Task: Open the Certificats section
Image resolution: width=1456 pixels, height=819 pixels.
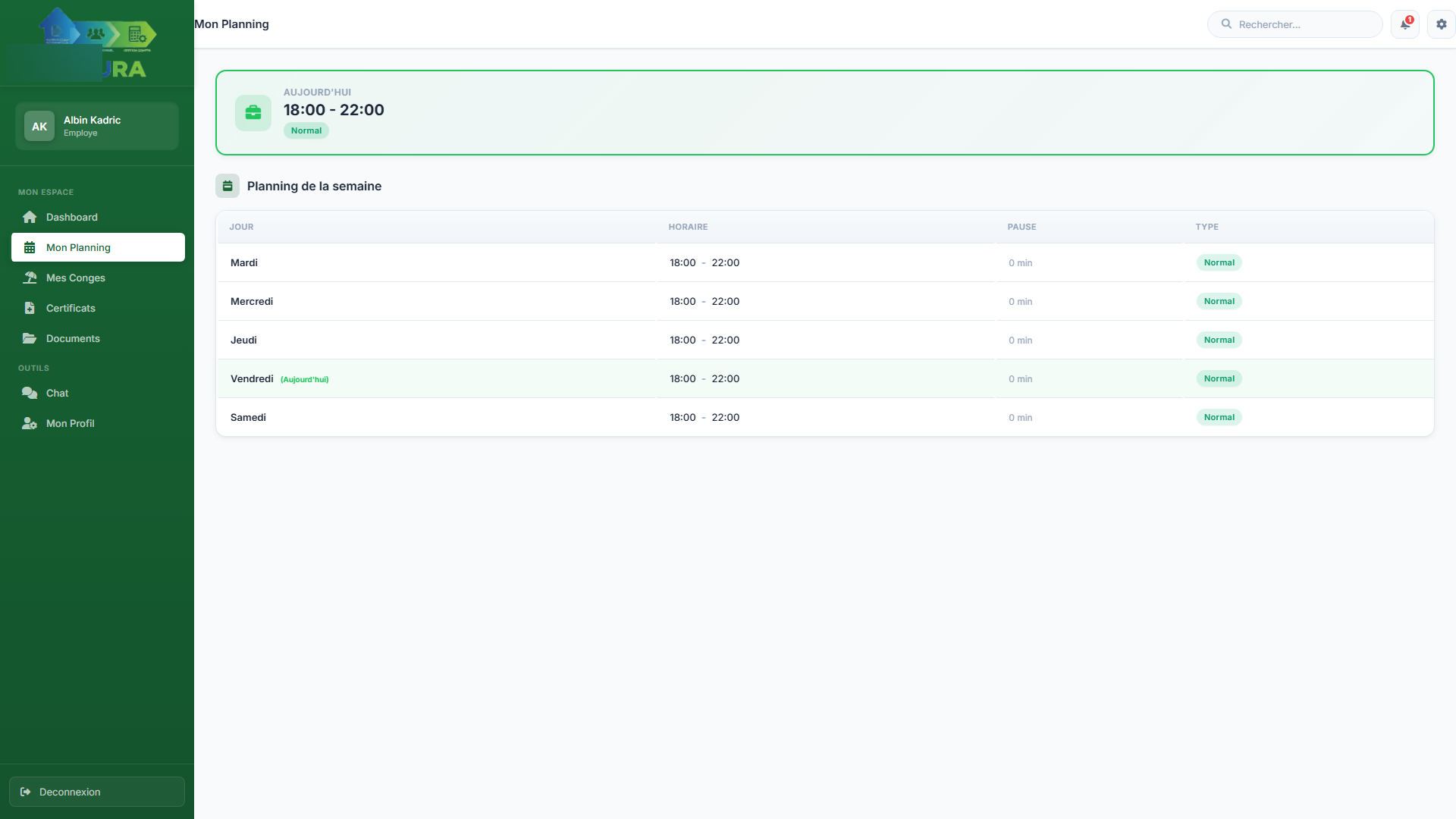Action: pyautogui.click(x=71, y=309)
